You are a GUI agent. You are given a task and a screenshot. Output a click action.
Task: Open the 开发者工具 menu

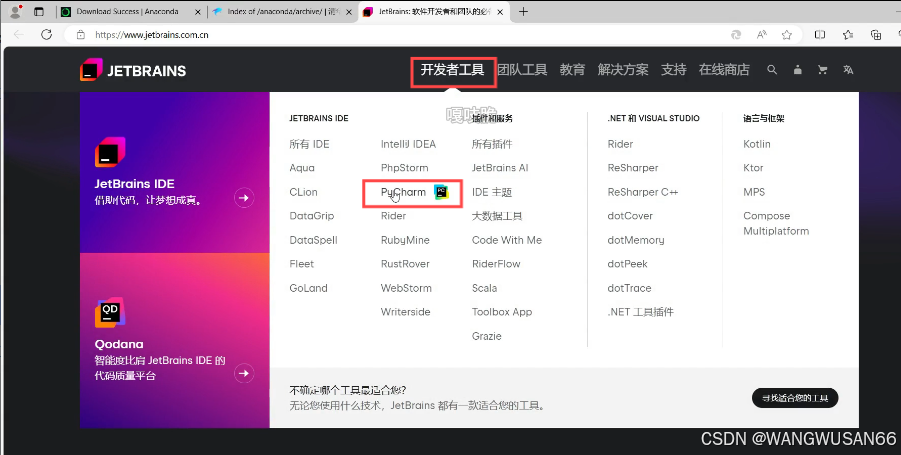click(x=452, y=70)
